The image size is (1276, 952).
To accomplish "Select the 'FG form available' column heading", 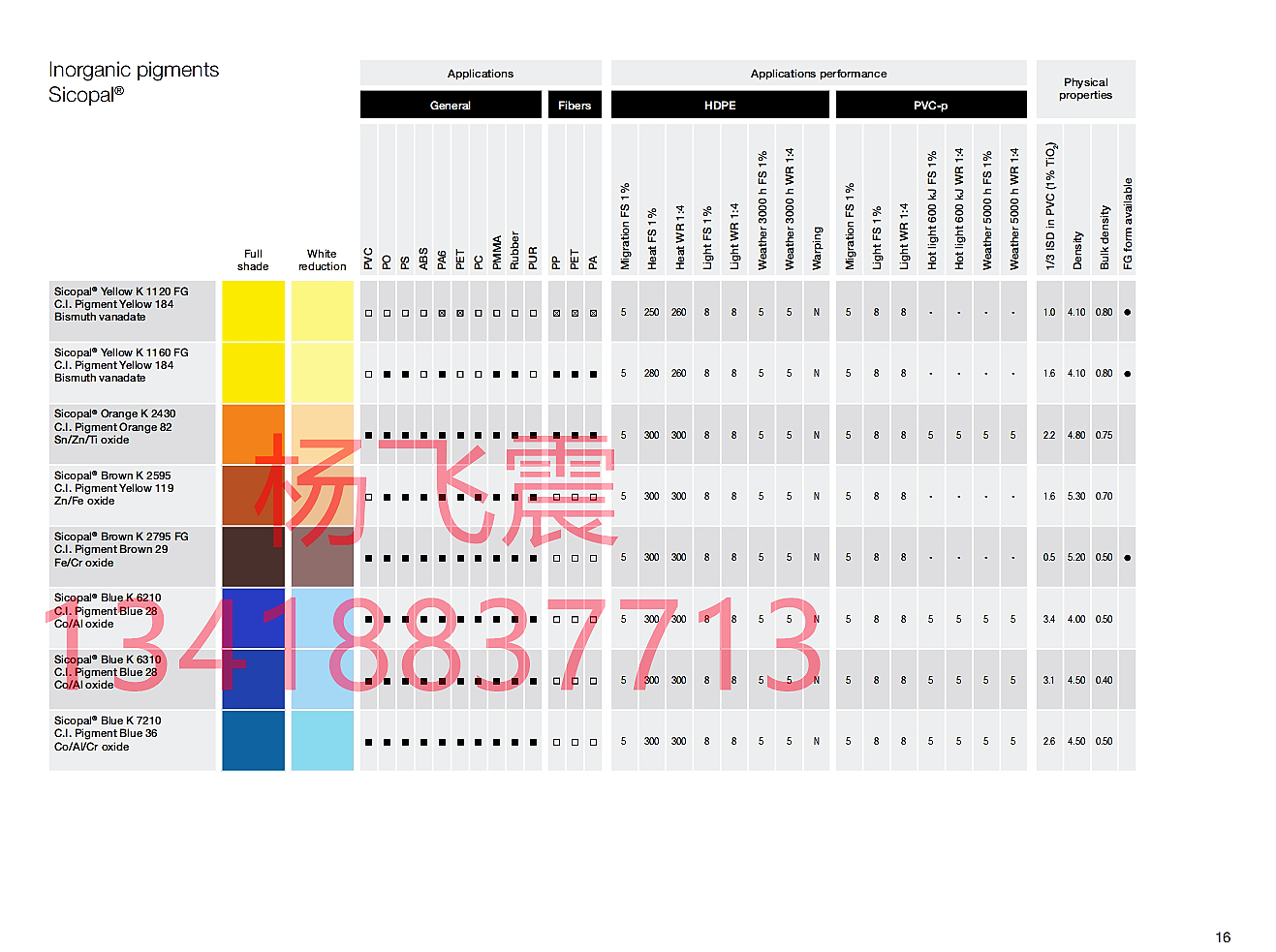I will coord(1128,224).
